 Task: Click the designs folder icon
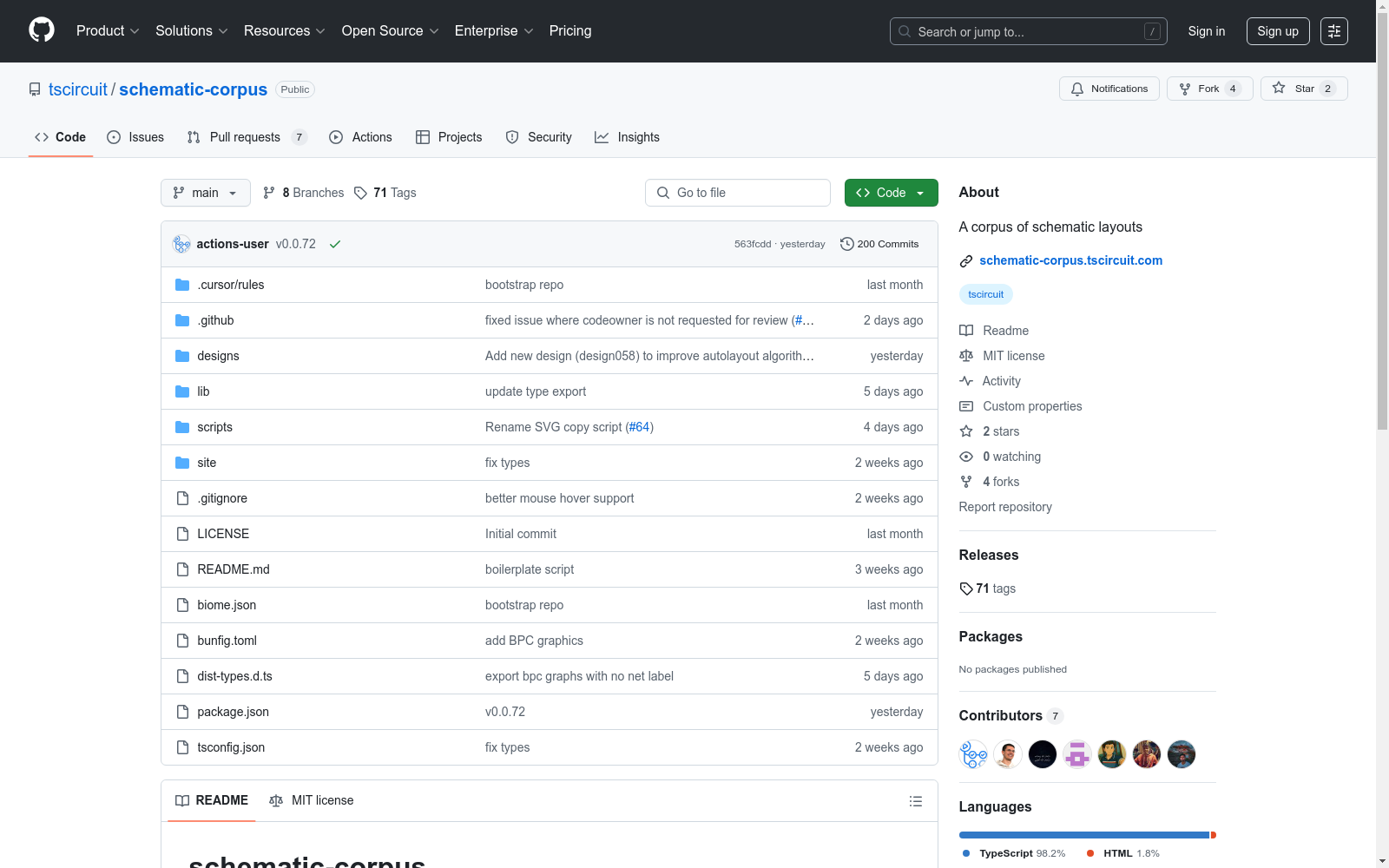[x=182, y=356]
